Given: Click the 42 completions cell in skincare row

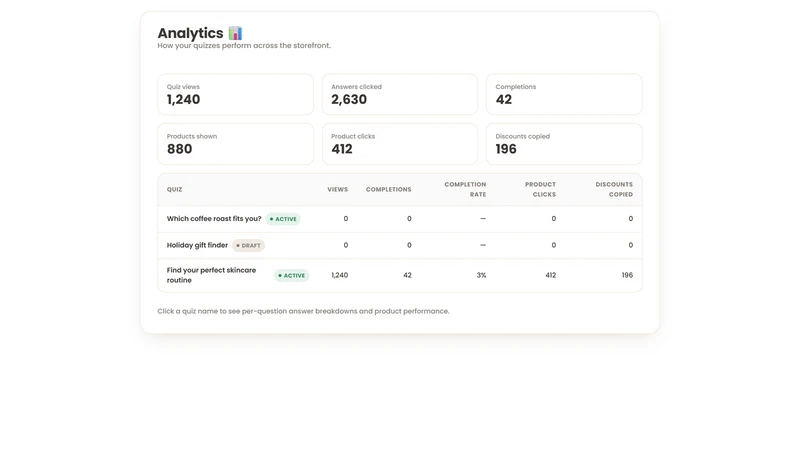Looking at the screenshot, I should [407, 276].
